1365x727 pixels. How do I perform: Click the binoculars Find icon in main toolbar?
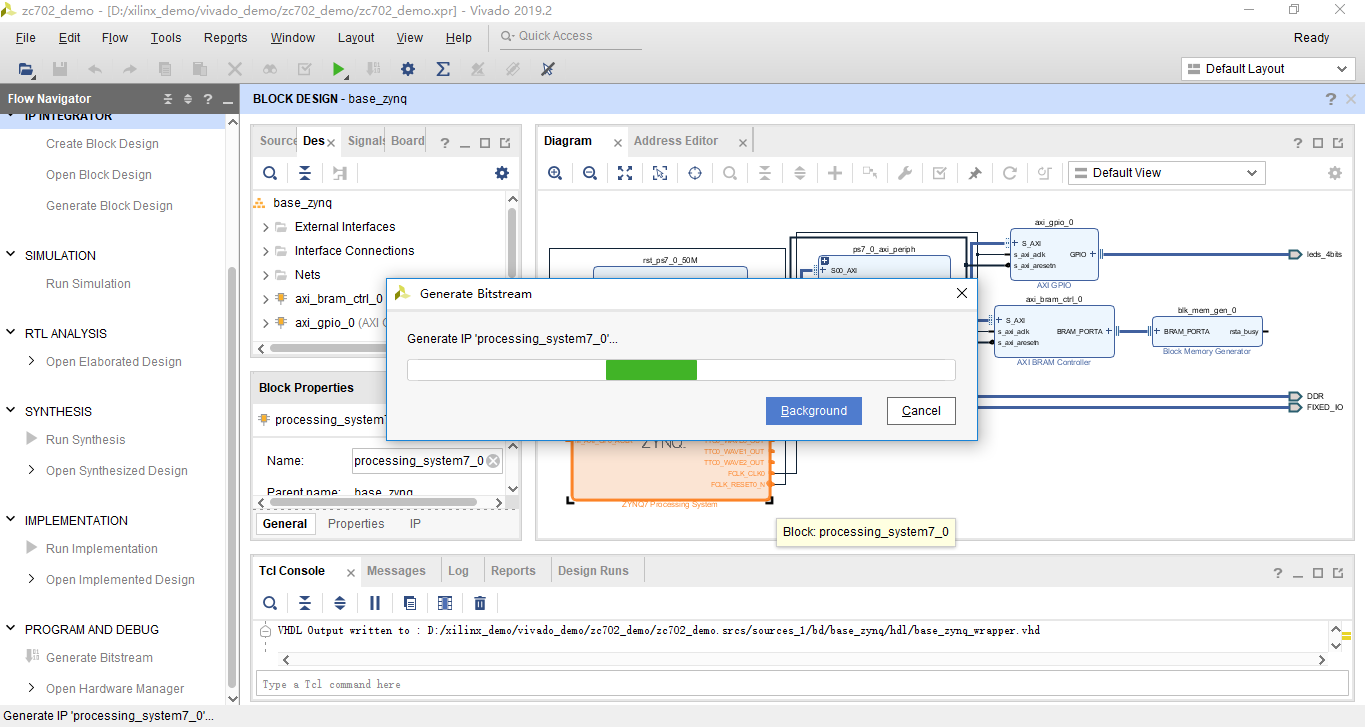[270, 69]
